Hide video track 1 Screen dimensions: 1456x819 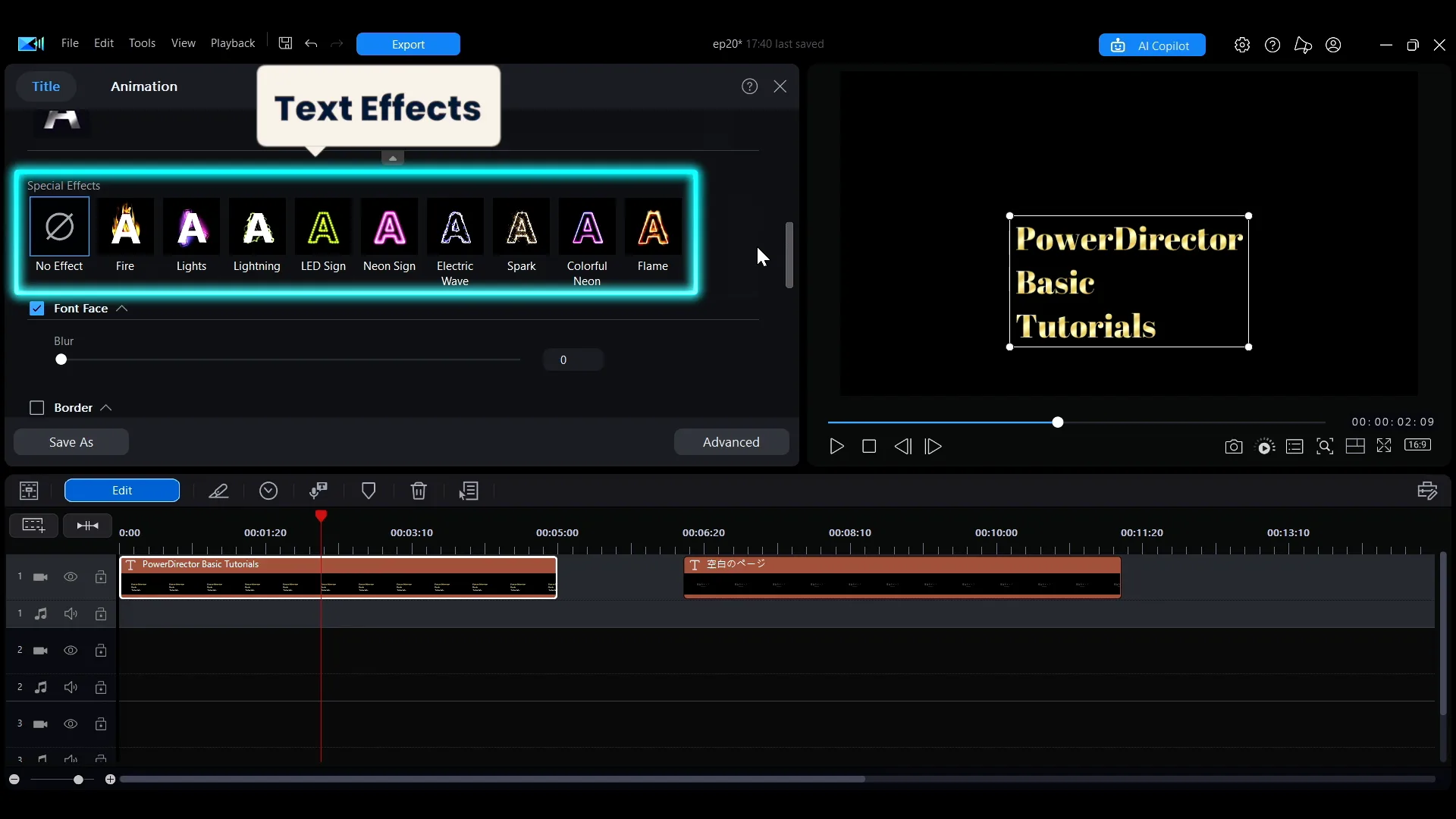coord(71,577)
